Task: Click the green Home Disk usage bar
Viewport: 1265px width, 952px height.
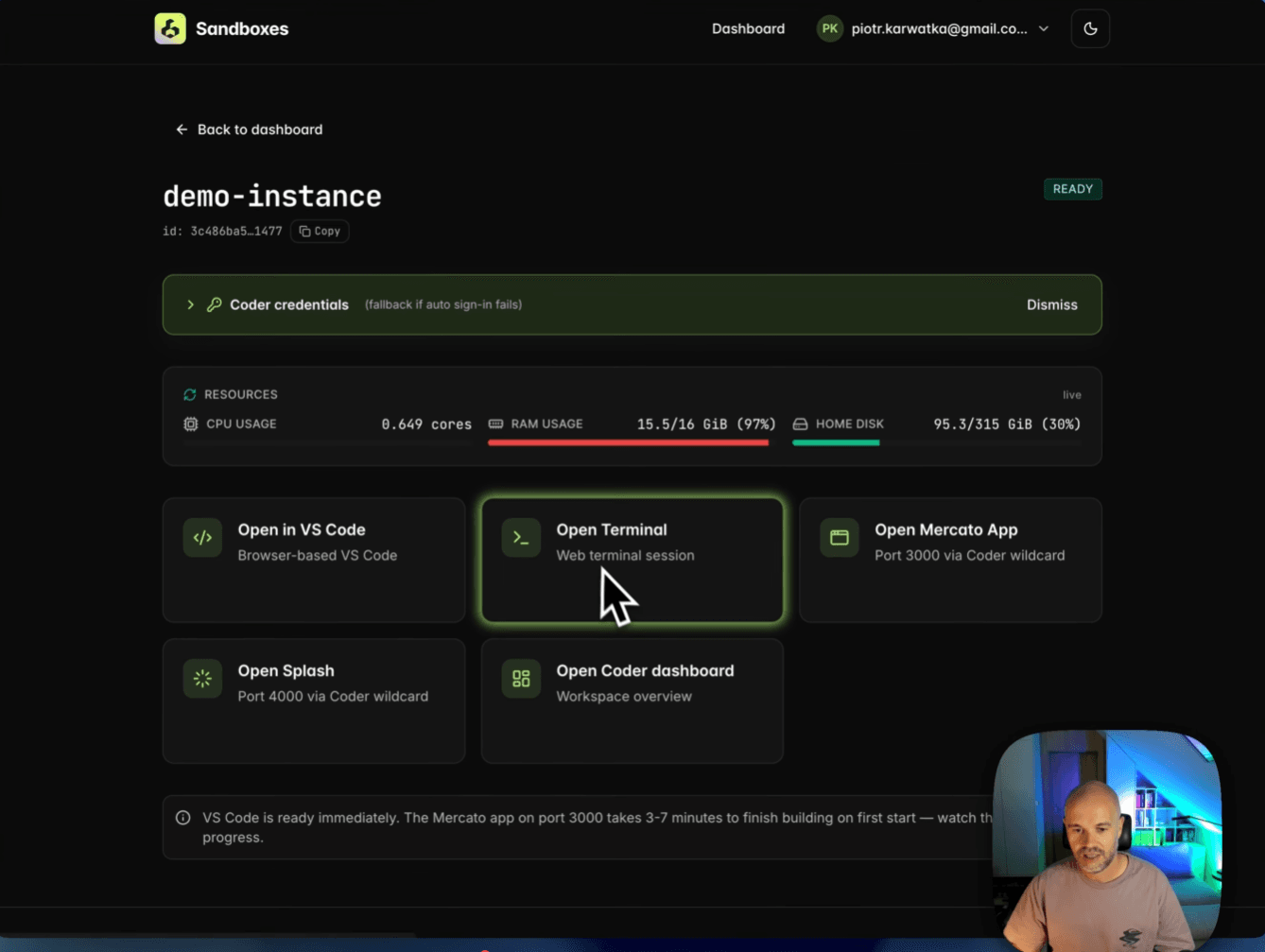Action: pyautogui.click(x=836, y=442)
